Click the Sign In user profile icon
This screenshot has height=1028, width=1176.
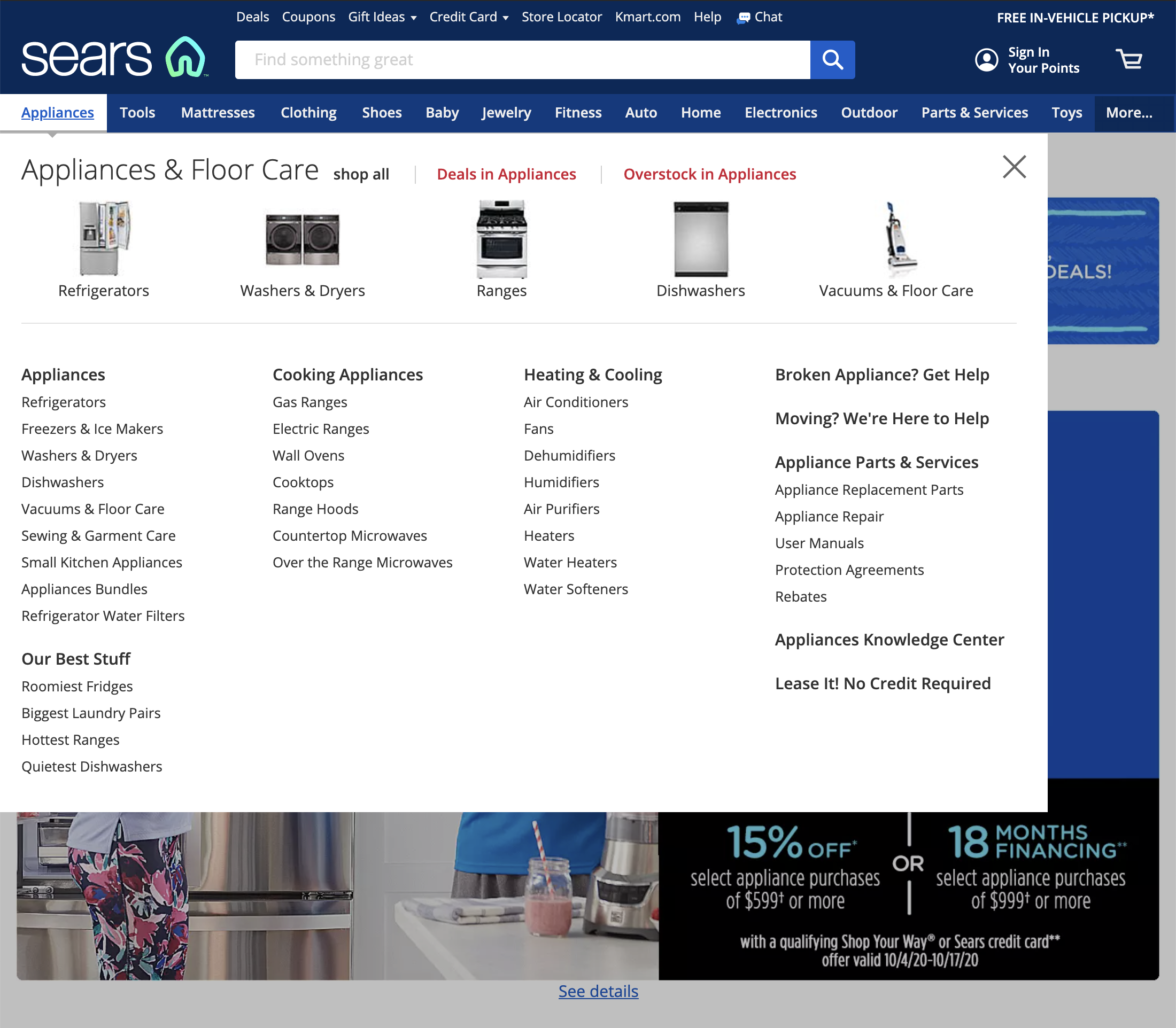click(x=986, y=60)
